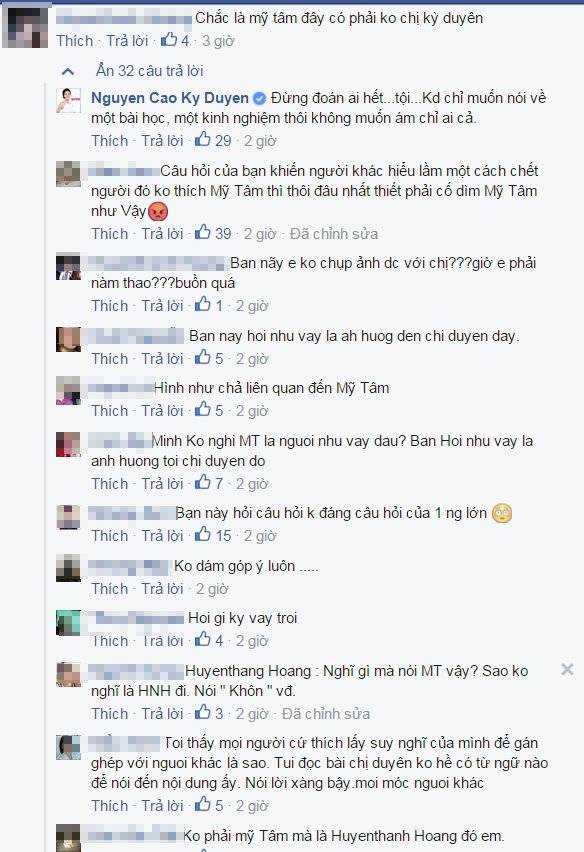The width and height of the screenshot is (584, 852).
Task: Click thumbs-up icon showing 39 likes
Action: pyautogui.click(x=203, y=233)
